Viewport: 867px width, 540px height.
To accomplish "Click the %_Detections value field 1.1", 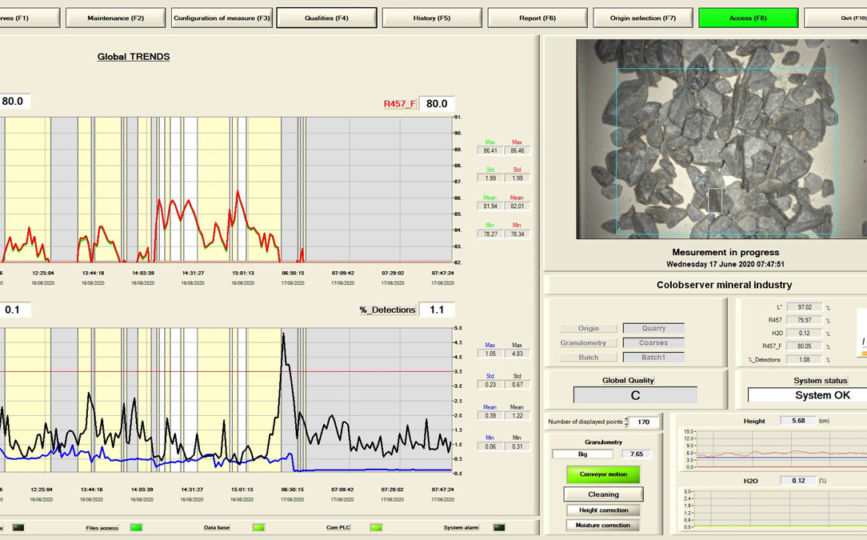I will pos(436,310).
